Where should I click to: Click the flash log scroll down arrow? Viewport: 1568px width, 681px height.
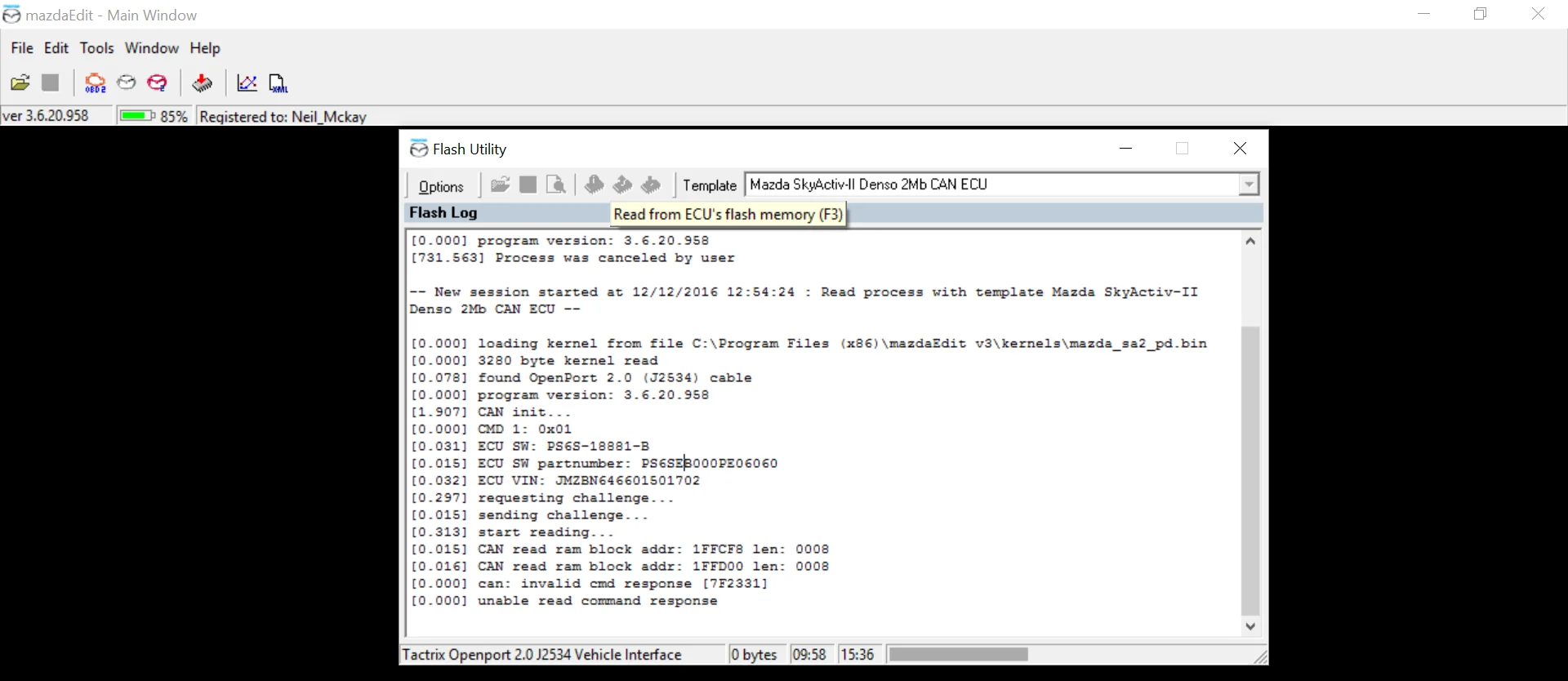click(x=1250, y=626)
